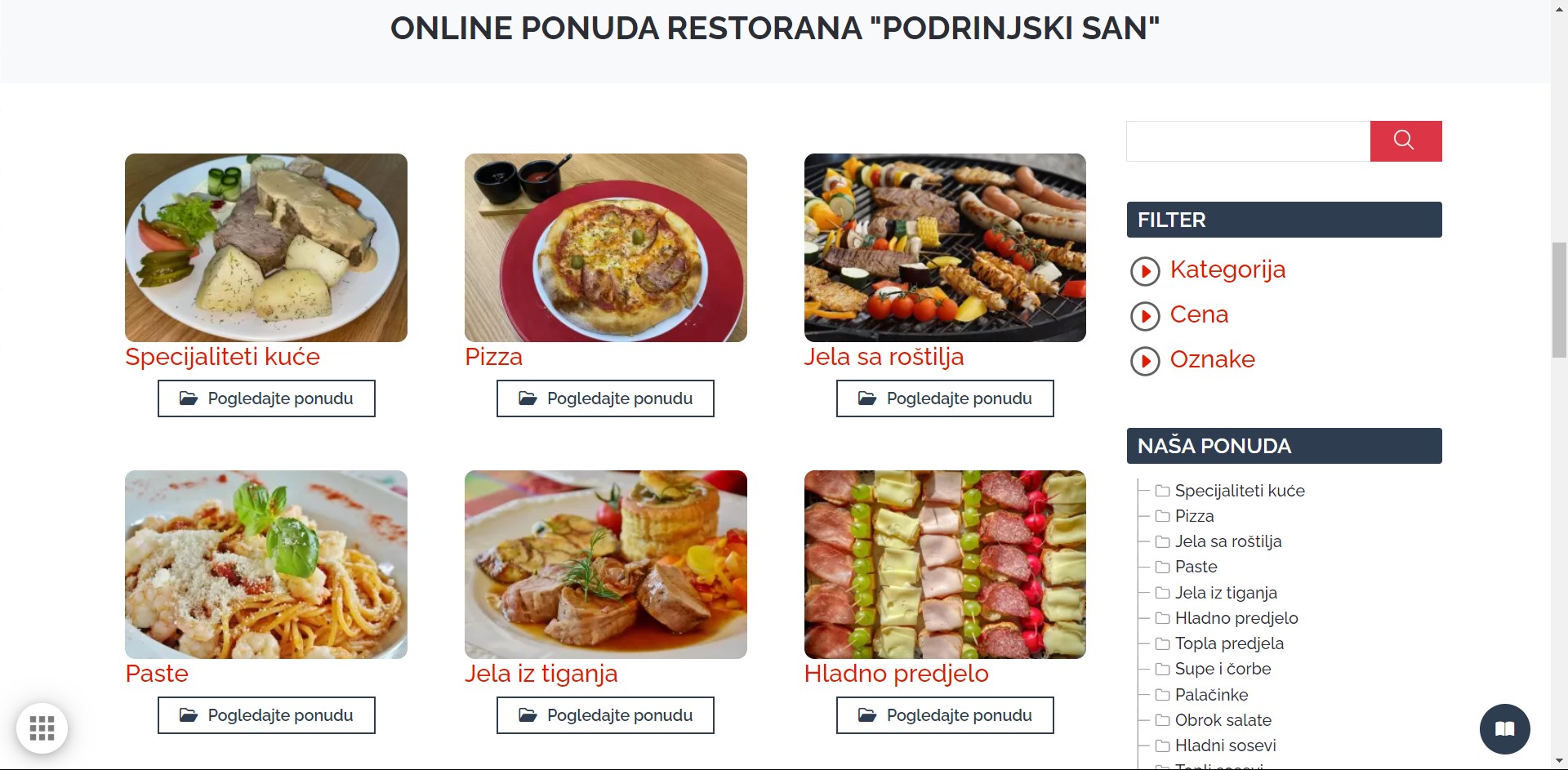Click the page vertical scrollbar thumb
Viewport: 1568px width, 770px height.
[x=1559, y=300]
